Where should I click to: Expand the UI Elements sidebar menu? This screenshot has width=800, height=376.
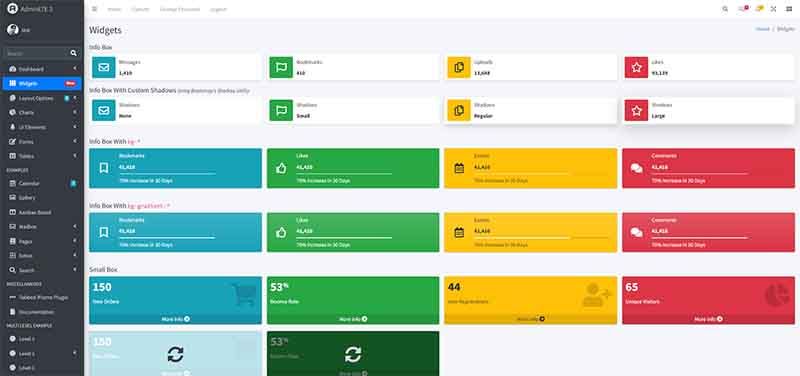point(42,127)
